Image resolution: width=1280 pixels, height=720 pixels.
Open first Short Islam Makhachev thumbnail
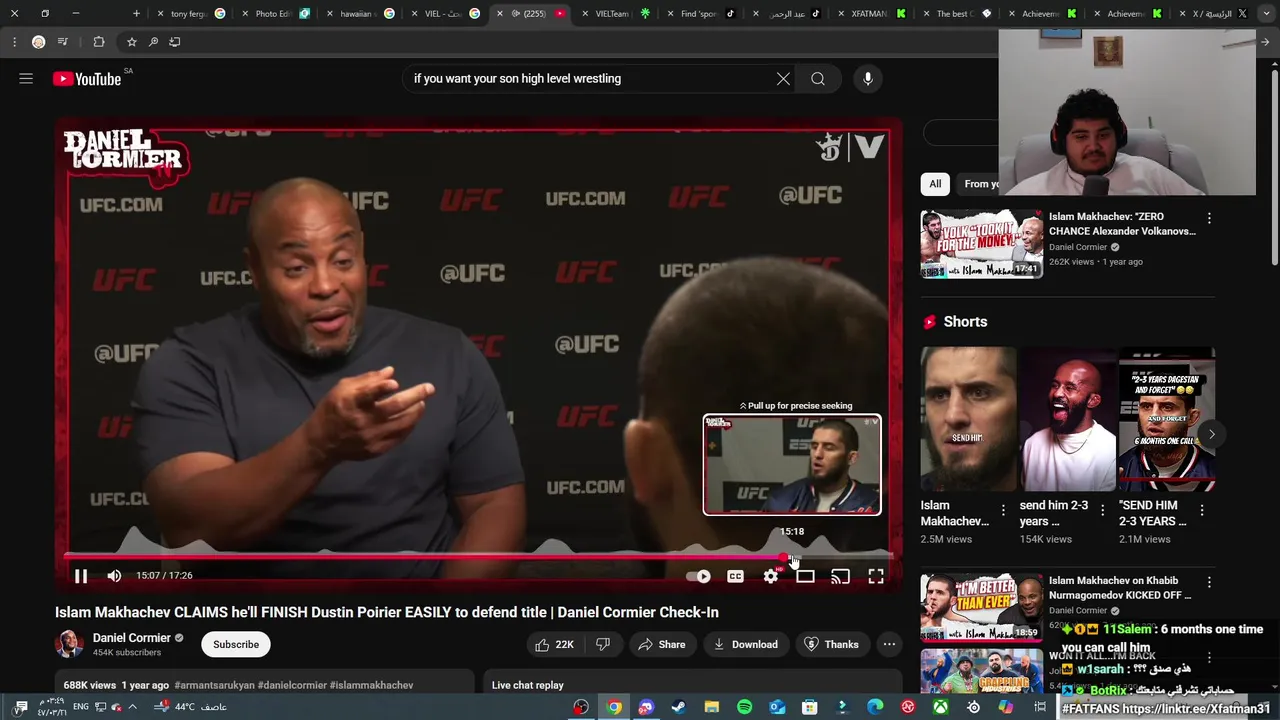click(968, 420)
